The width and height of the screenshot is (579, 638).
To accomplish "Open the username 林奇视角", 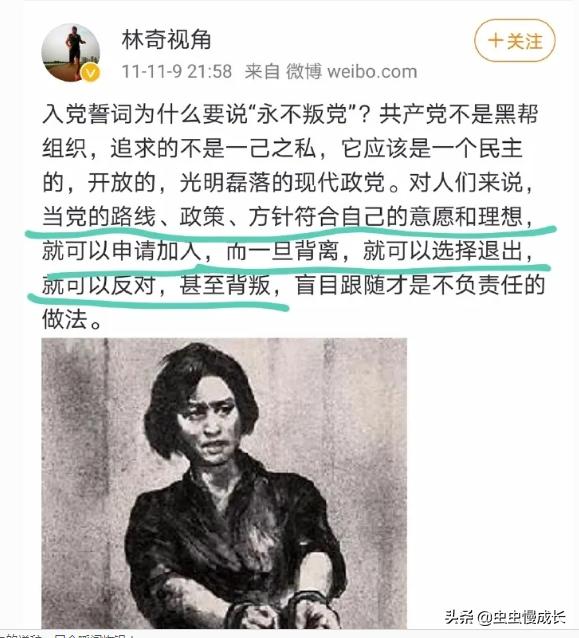I will (x=166, y=40).
